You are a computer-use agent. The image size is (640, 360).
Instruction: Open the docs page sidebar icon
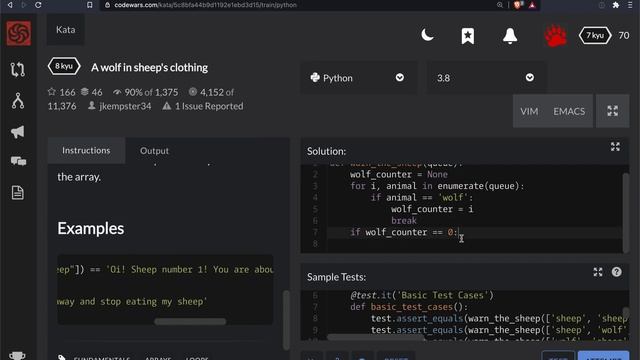point(18,193)
